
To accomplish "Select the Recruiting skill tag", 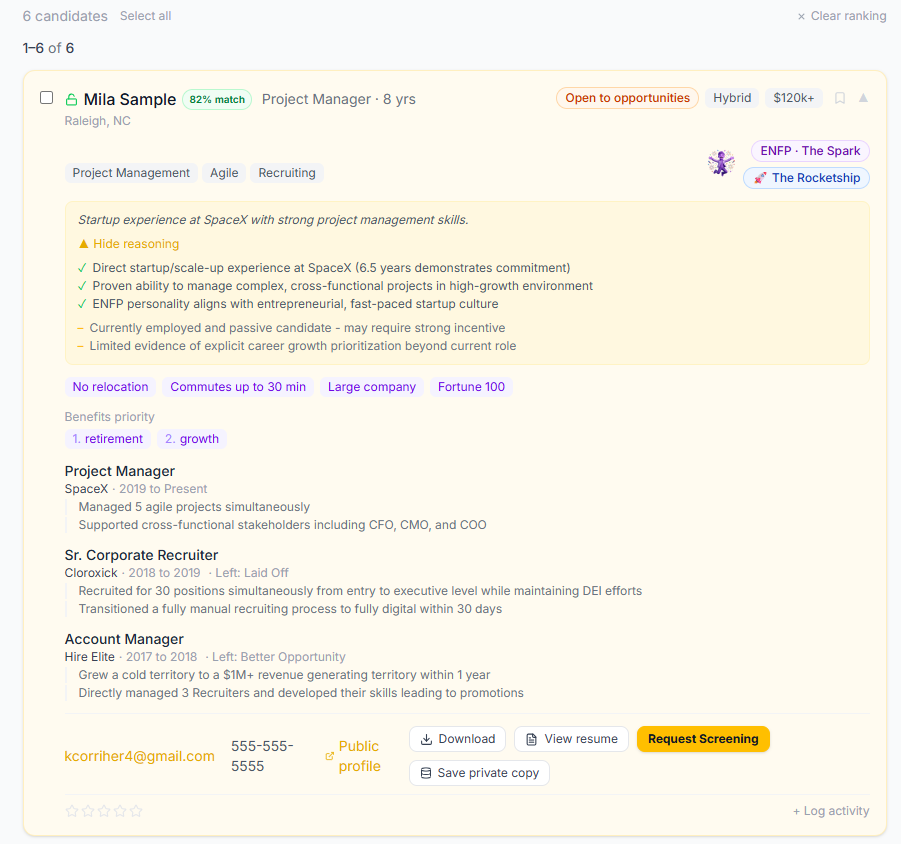I will [287, 173].
